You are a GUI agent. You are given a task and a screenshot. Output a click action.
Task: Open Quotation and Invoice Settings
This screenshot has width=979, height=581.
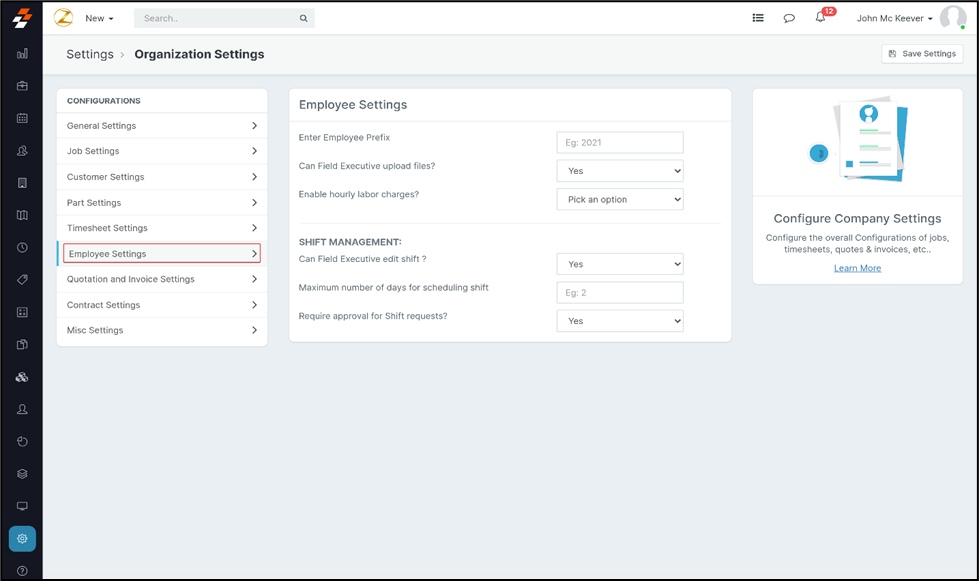pos(162,279)
